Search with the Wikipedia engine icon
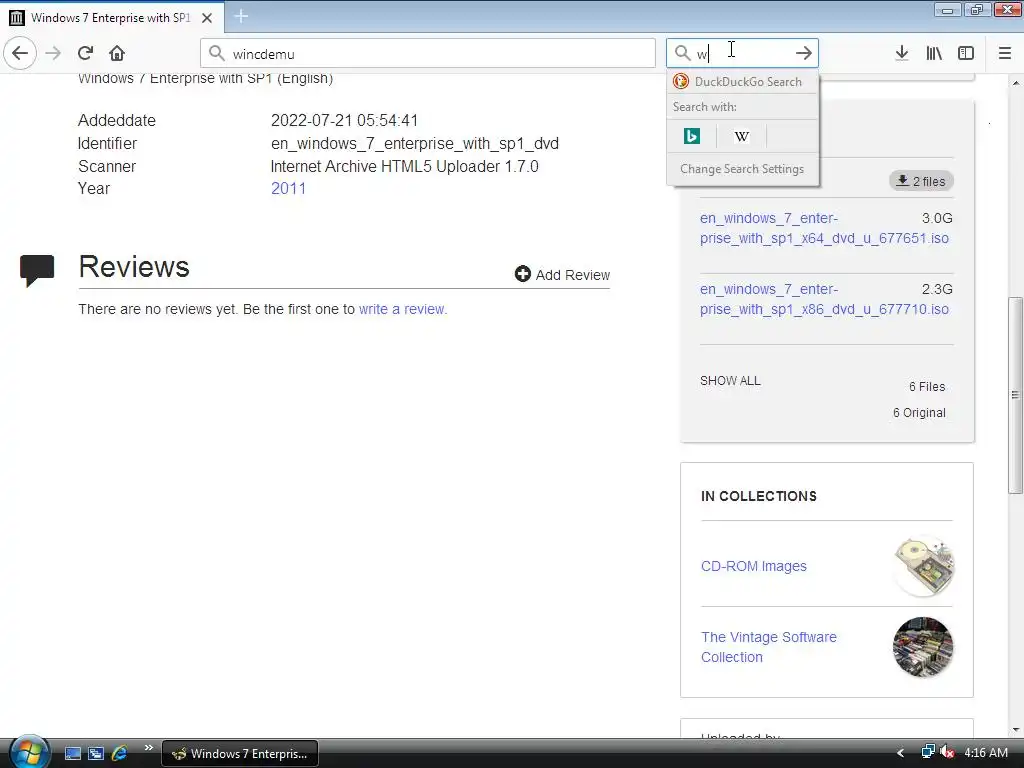This screenshot has height=768, width=1024. (741, 136)
